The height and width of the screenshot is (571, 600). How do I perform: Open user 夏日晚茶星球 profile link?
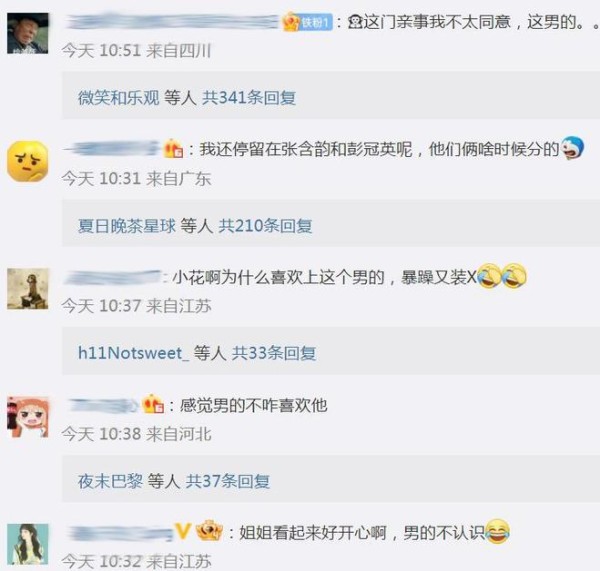[127, 225]
